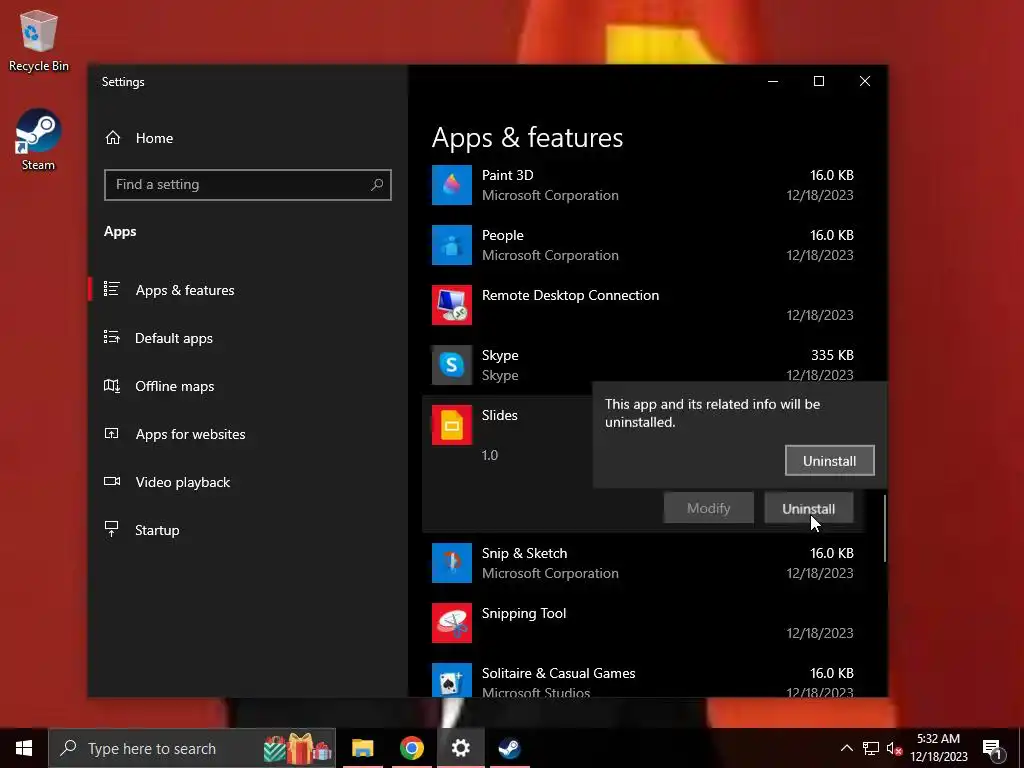Screen dimensions: 1024x768
Task: Open the notification action center
Action: (x=993, y=749)
